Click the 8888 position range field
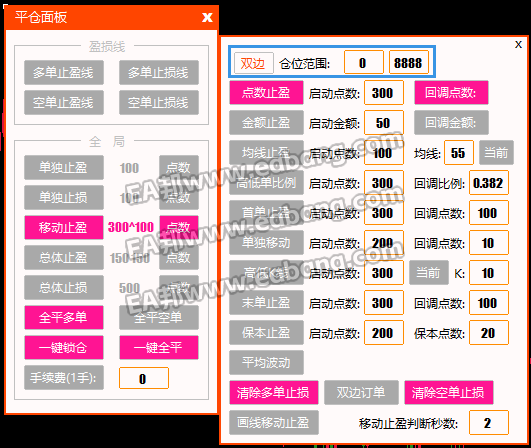Screen dimensions: 531x448 pyautogui.click(x=409, y=62)
